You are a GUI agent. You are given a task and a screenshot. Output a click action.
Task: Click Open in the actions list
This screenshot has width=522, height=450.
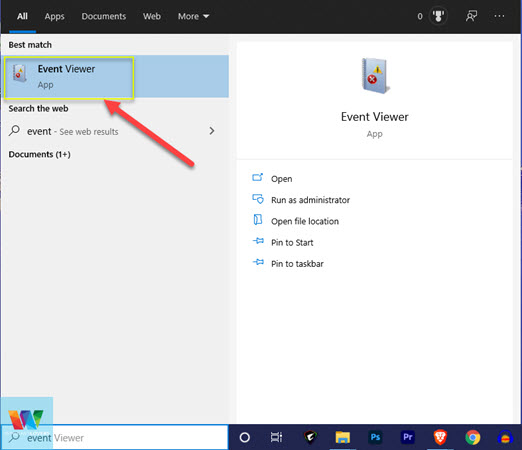pyautogui.click(x=281, y=179)
